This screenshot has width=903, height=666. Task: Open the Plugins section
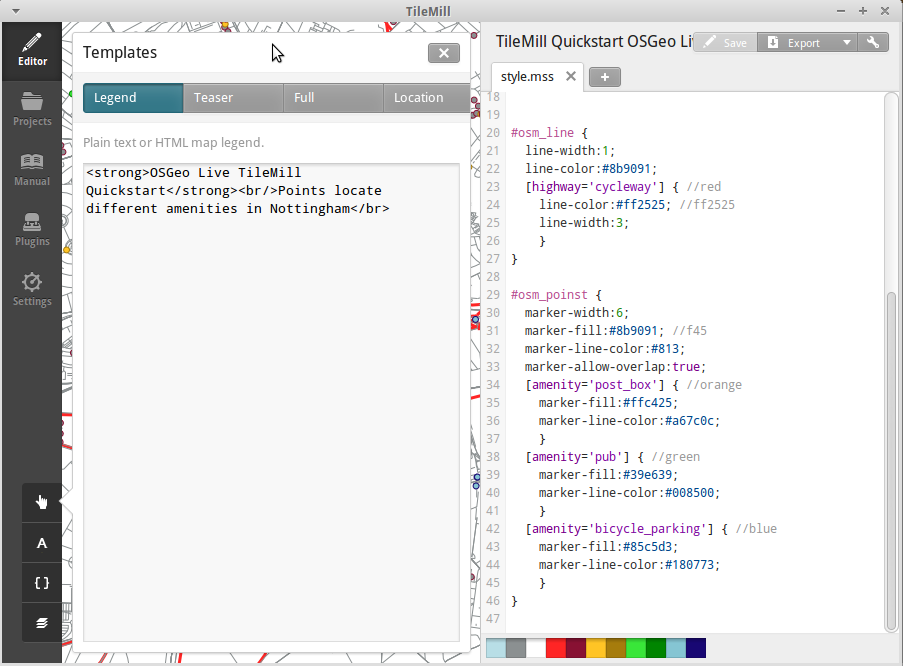(32, 230)
